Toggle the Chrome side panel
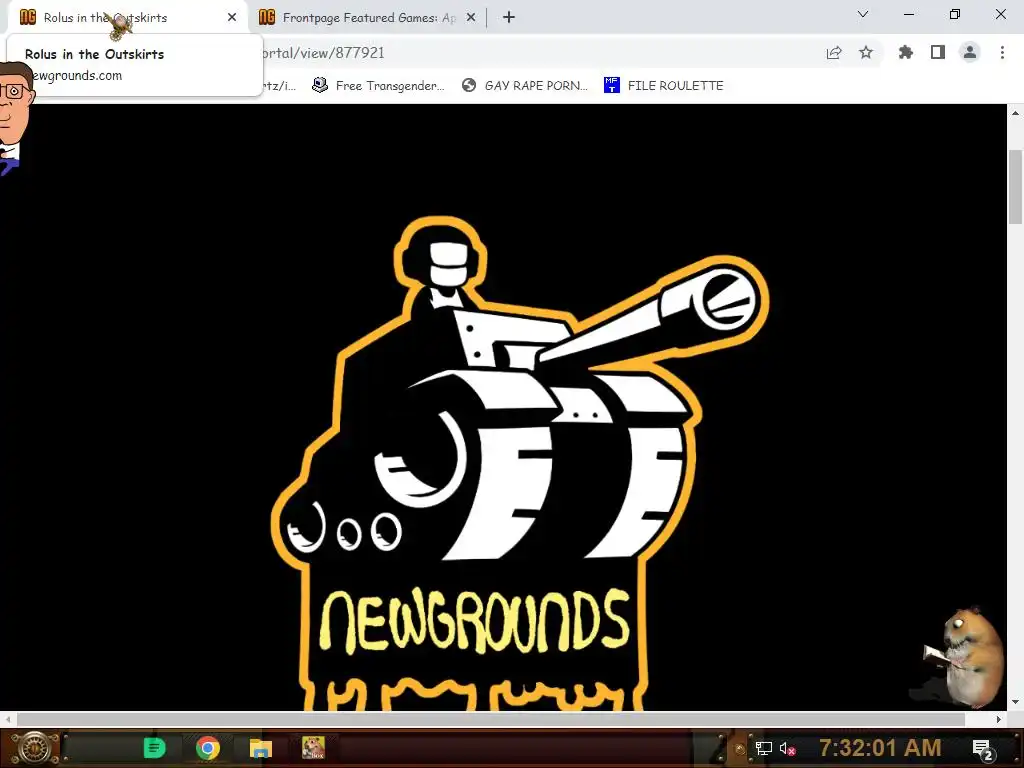The height and width of the screenshot is (768, 1024). click(938, 53)
